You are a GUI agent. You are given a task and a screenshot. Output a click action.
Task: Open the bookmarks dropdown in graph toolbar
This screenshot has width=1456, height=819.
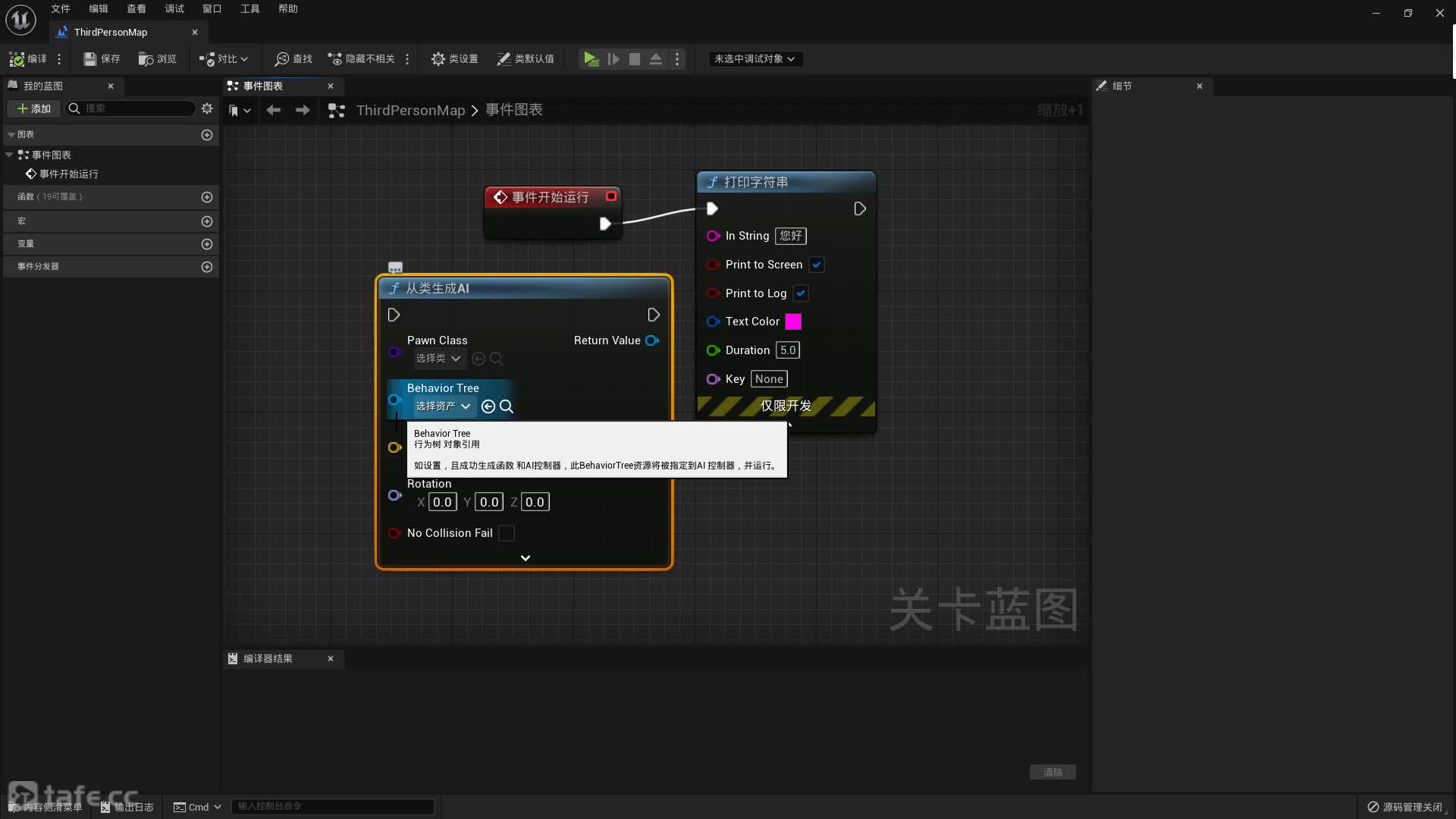(x=240, y=111)
